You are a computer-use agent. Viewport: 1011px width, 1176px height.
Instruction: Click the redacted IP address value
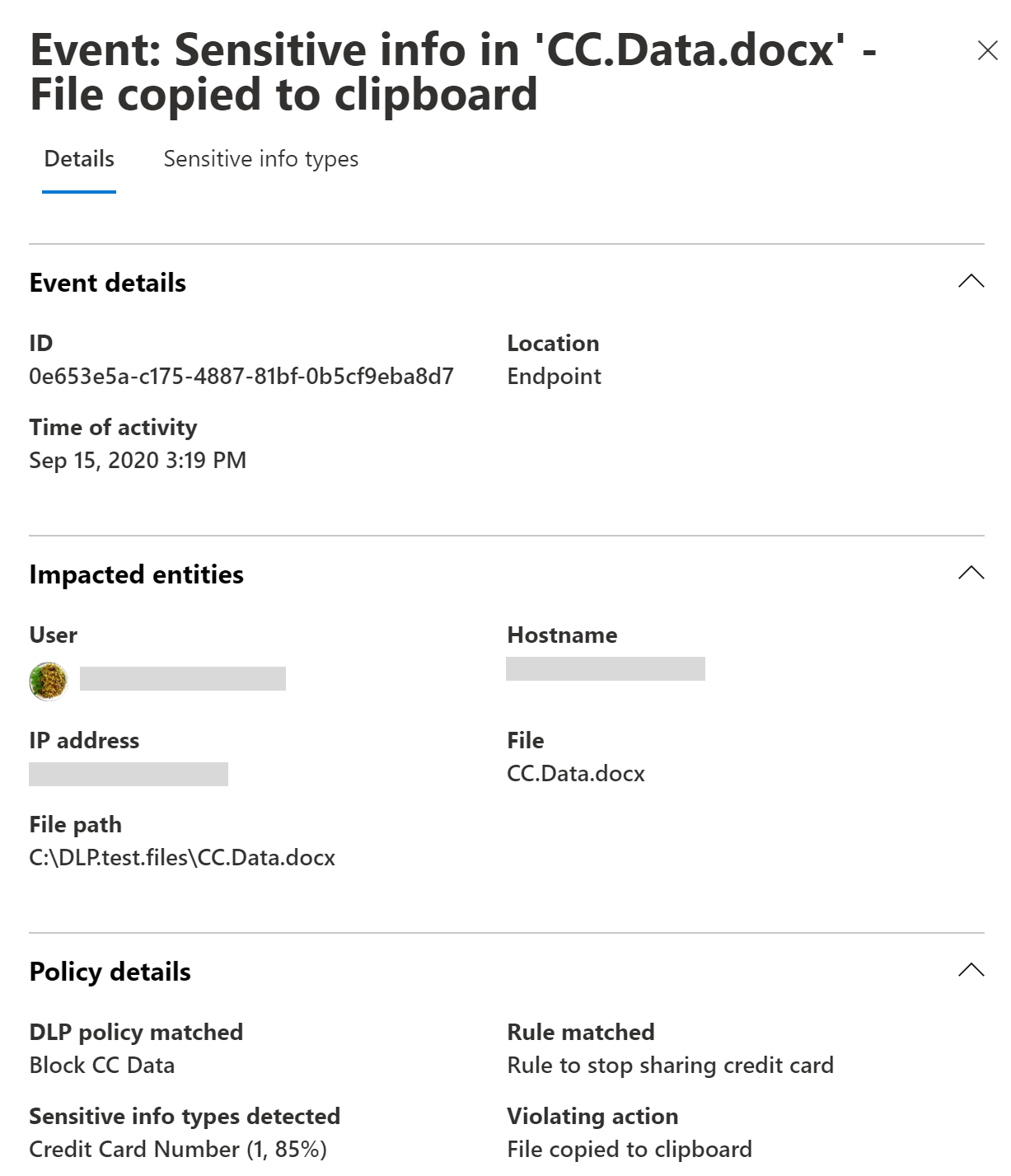pos(129,774)
